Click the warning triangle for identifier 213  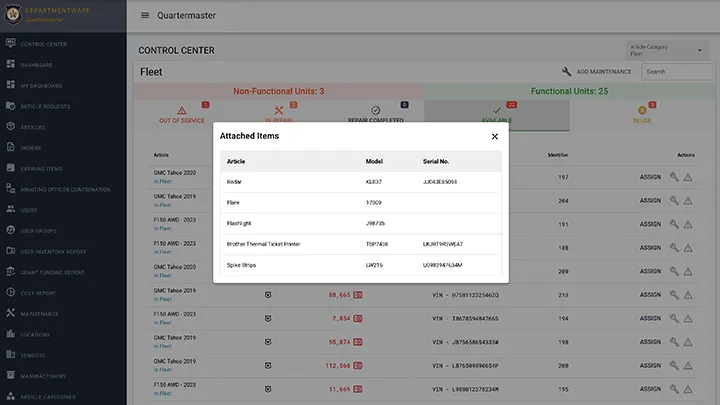[688, 295]
